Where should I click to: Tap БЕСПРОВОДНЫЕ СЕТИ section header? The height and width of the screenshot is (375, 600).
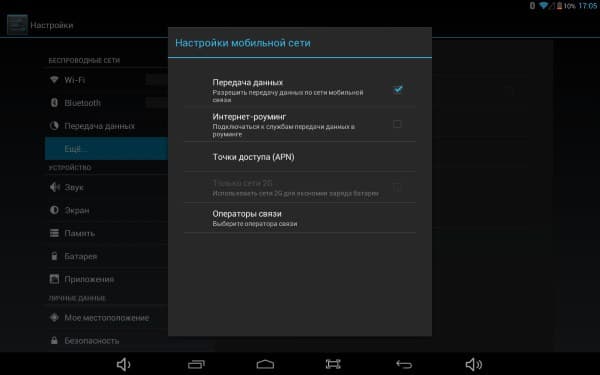(84, 60)
